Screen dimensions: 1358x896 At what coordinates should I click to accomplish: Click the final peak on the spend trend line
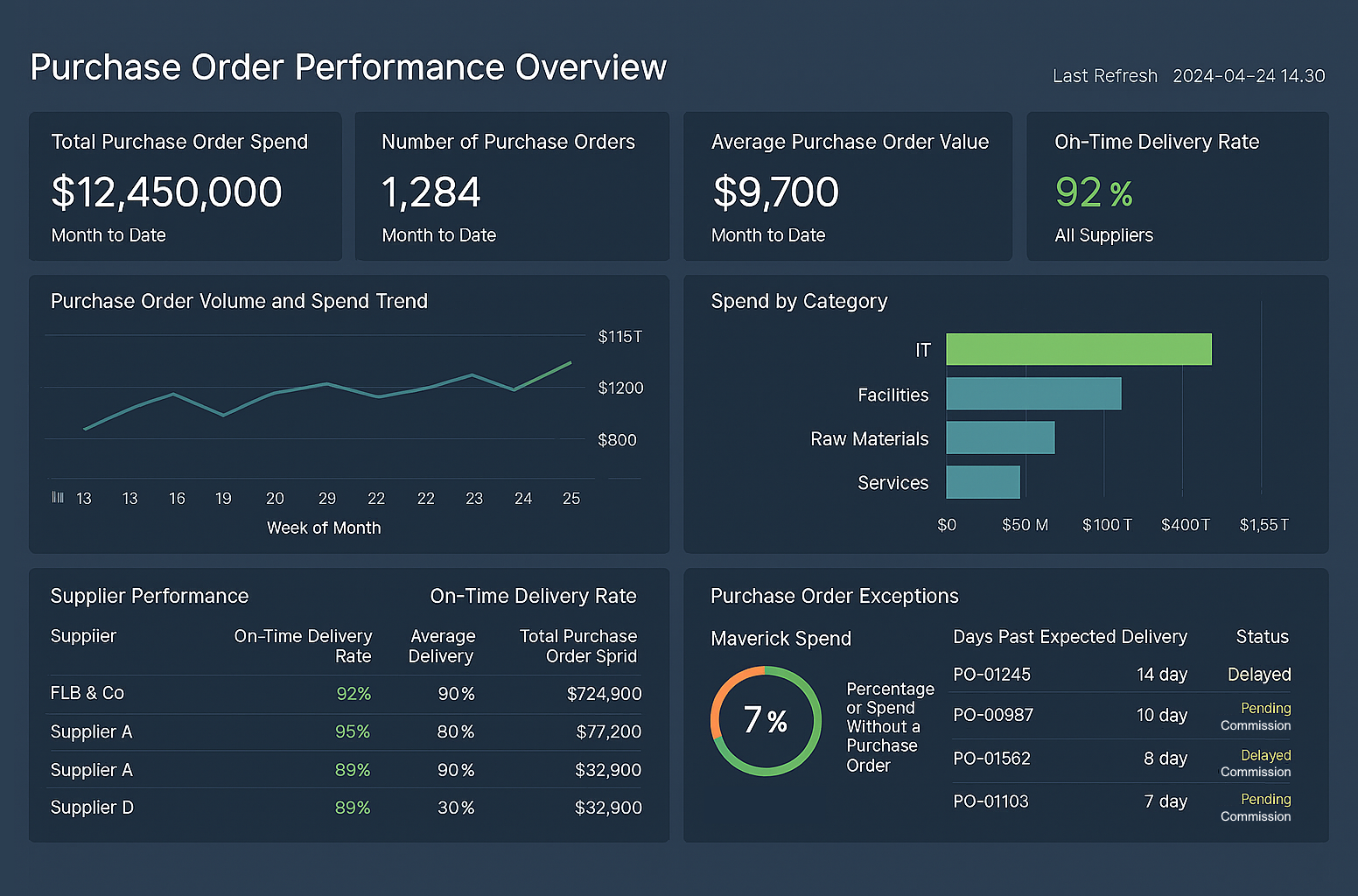pyautogui.click(x=569, y=362)
